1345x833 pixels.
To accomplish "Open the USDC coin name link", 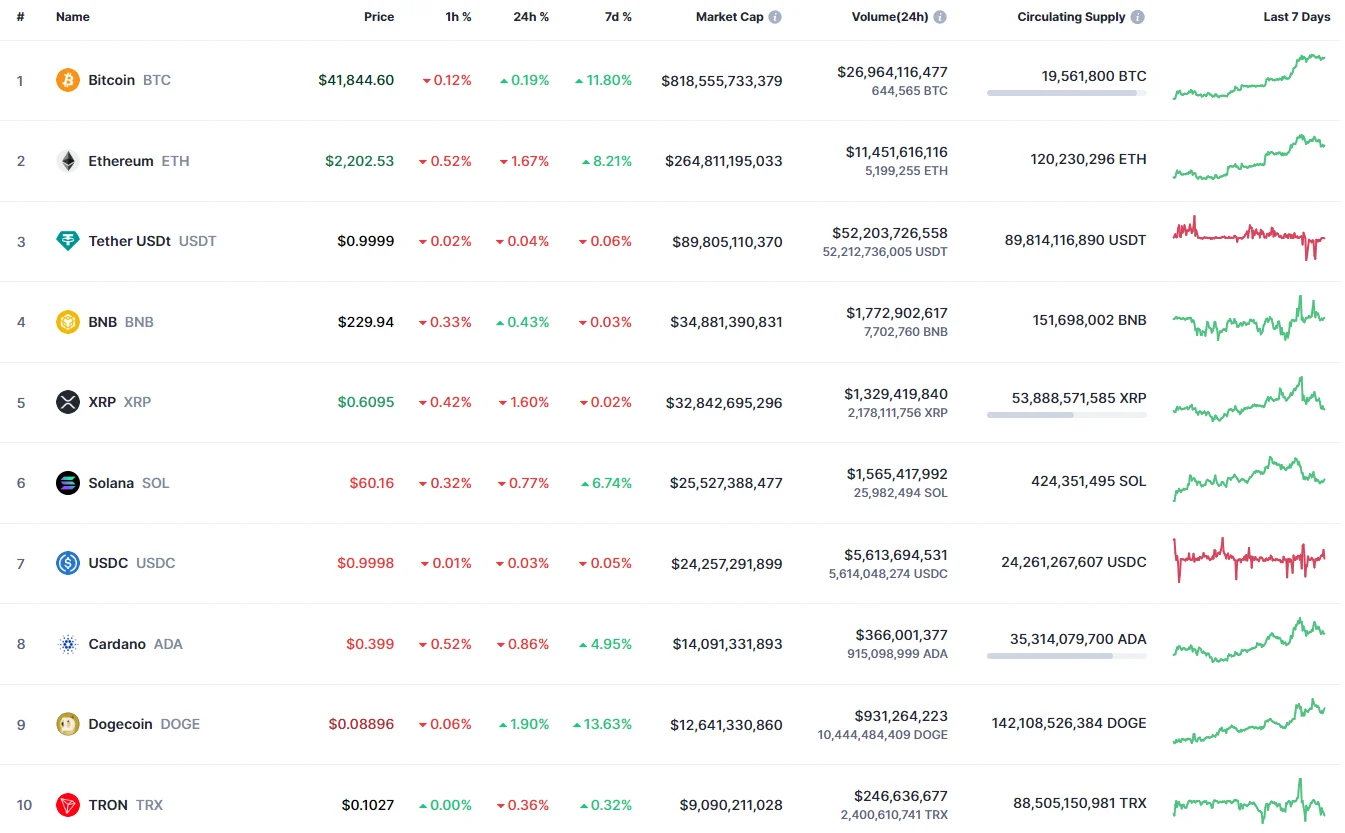I will (x=108, y=563).
